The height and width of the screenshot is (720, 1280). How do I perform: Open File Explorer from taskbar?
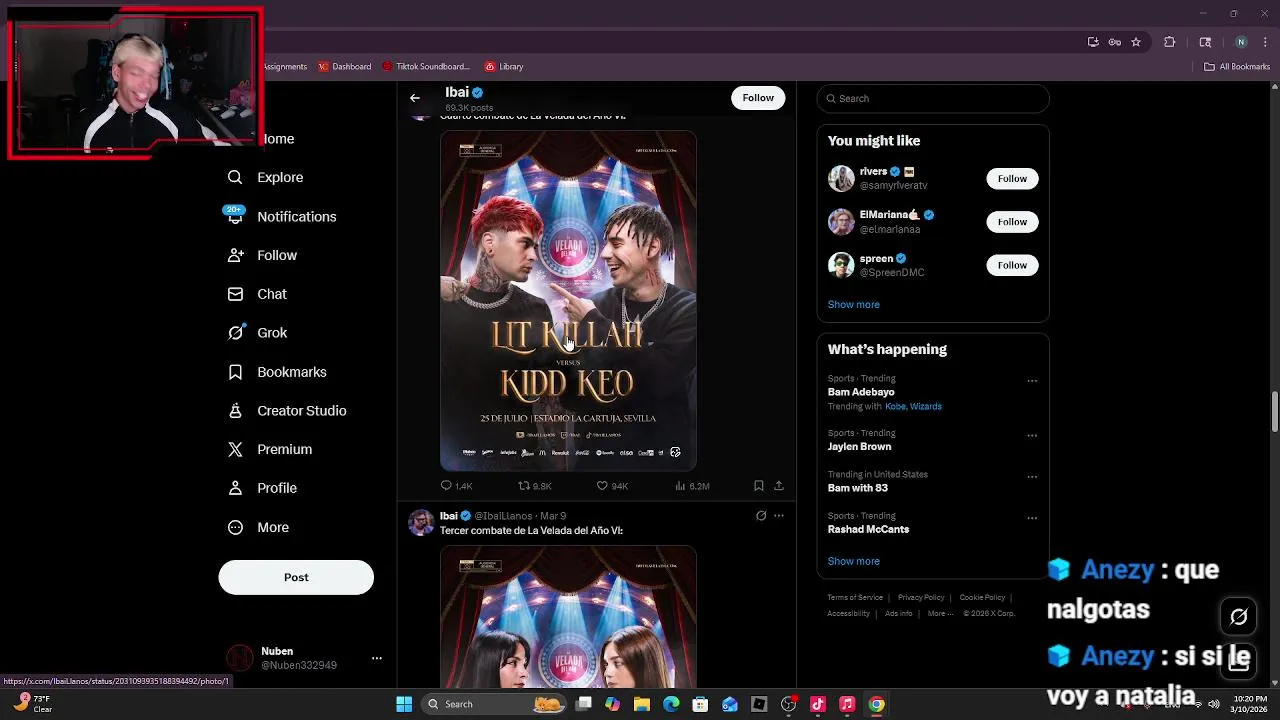click(x=642, y=704)
